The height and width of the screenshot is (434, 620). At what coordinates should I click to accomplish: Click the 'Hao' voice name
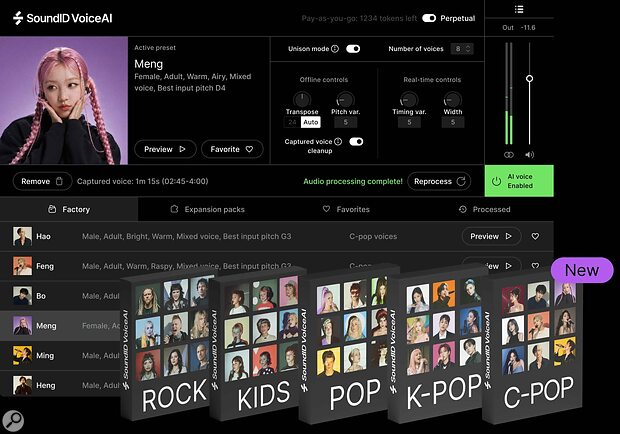pyautogui.click(x=43, y=236)
